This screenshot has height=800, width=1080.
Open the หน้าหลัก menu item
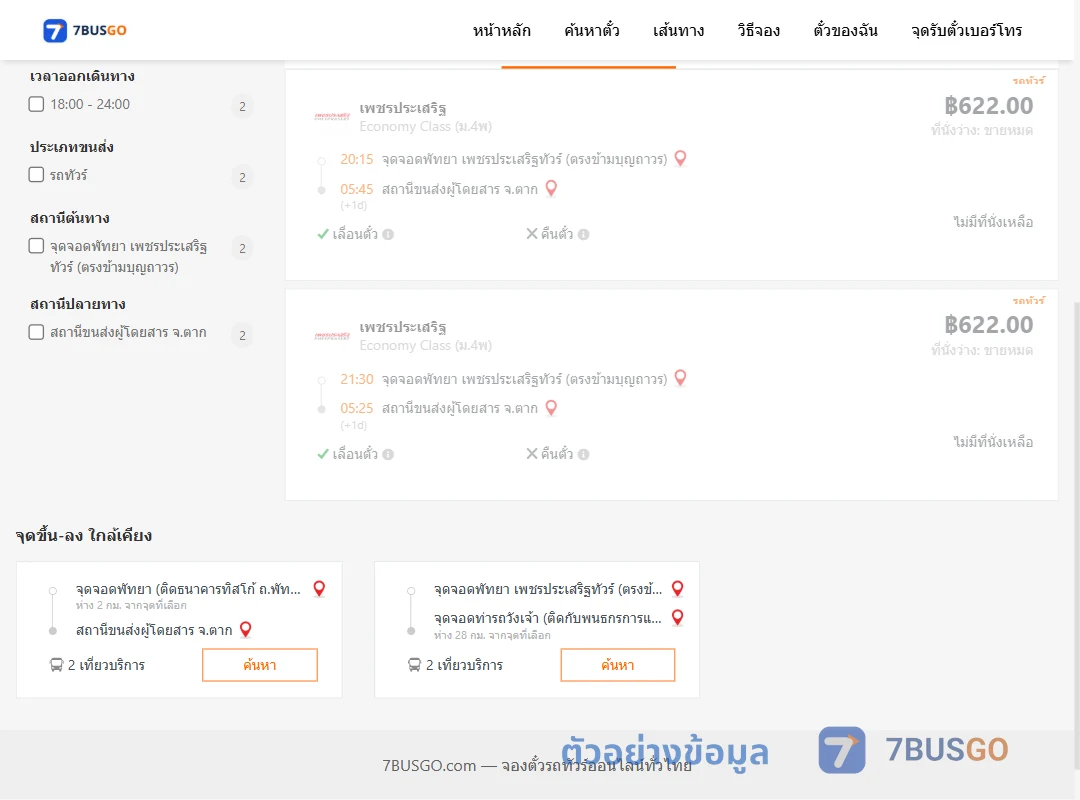501,30
